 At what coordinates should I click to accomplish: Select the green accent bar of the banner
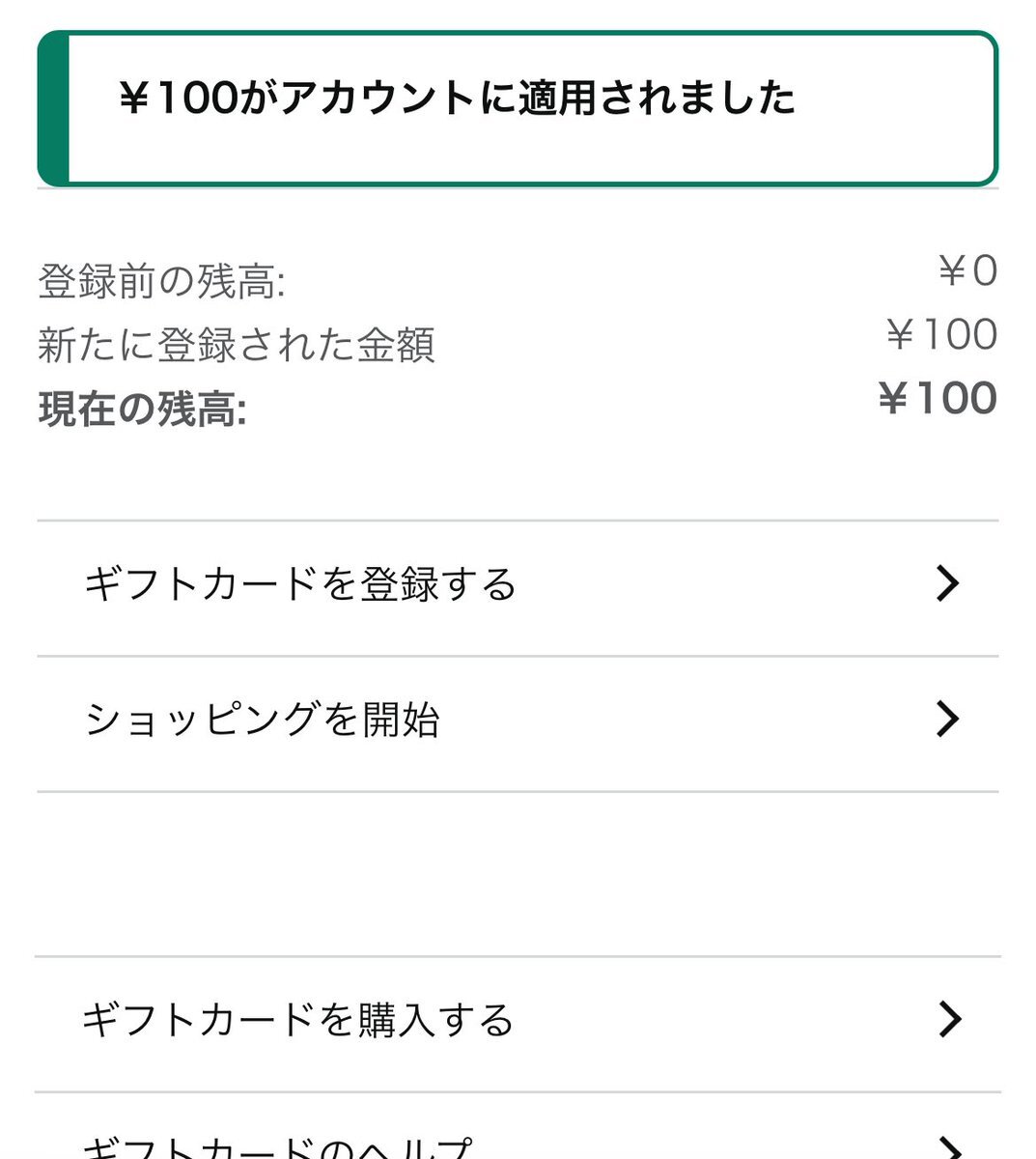click(53, 108)
